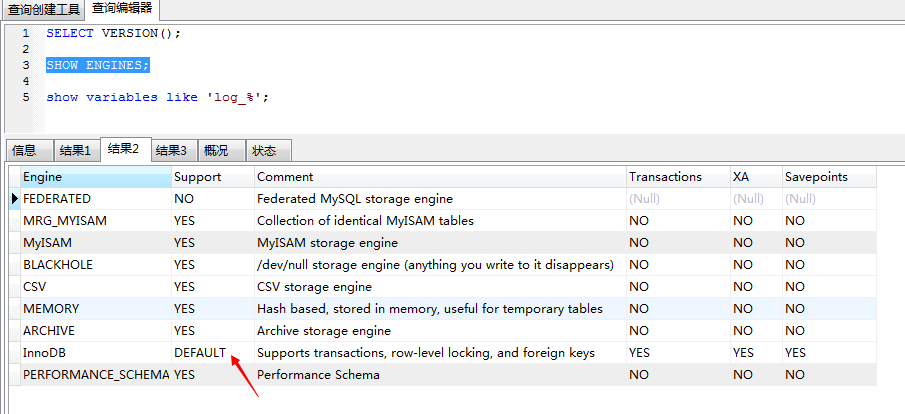This screenshot has width=905, height=414.
Task: Open the 信息 result tab
Action: (x=29, y=151)
